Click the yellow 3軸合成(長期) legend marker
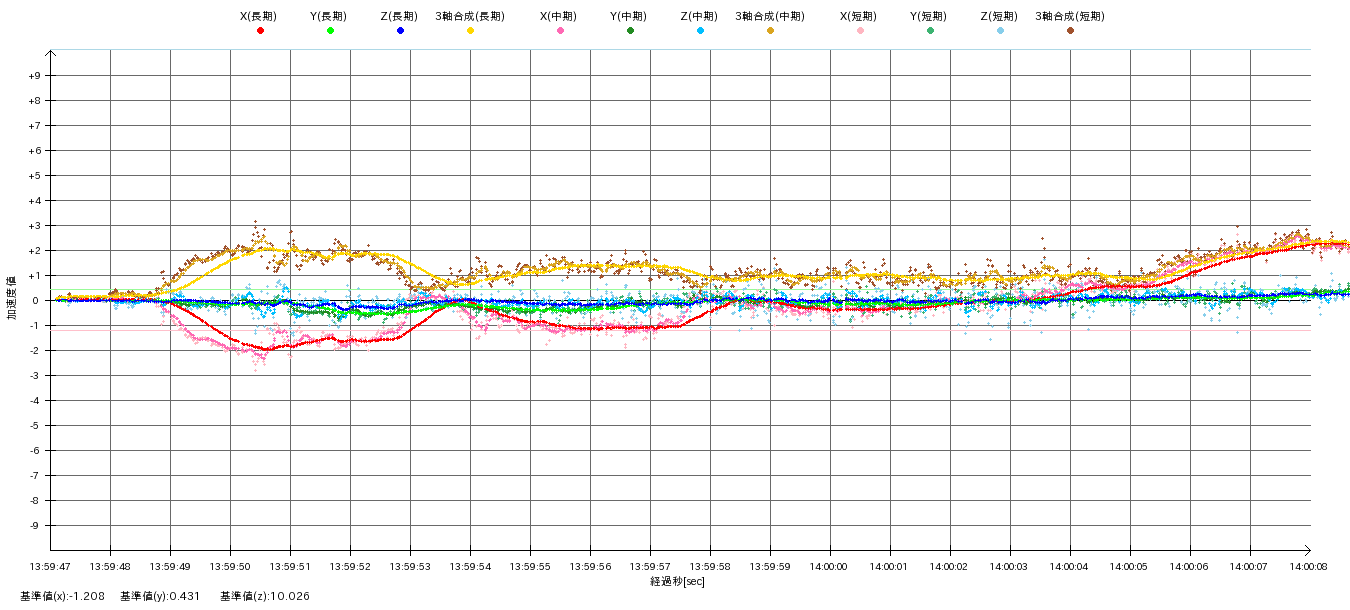The image size is (1350, 610). click(x=470, y=31)
